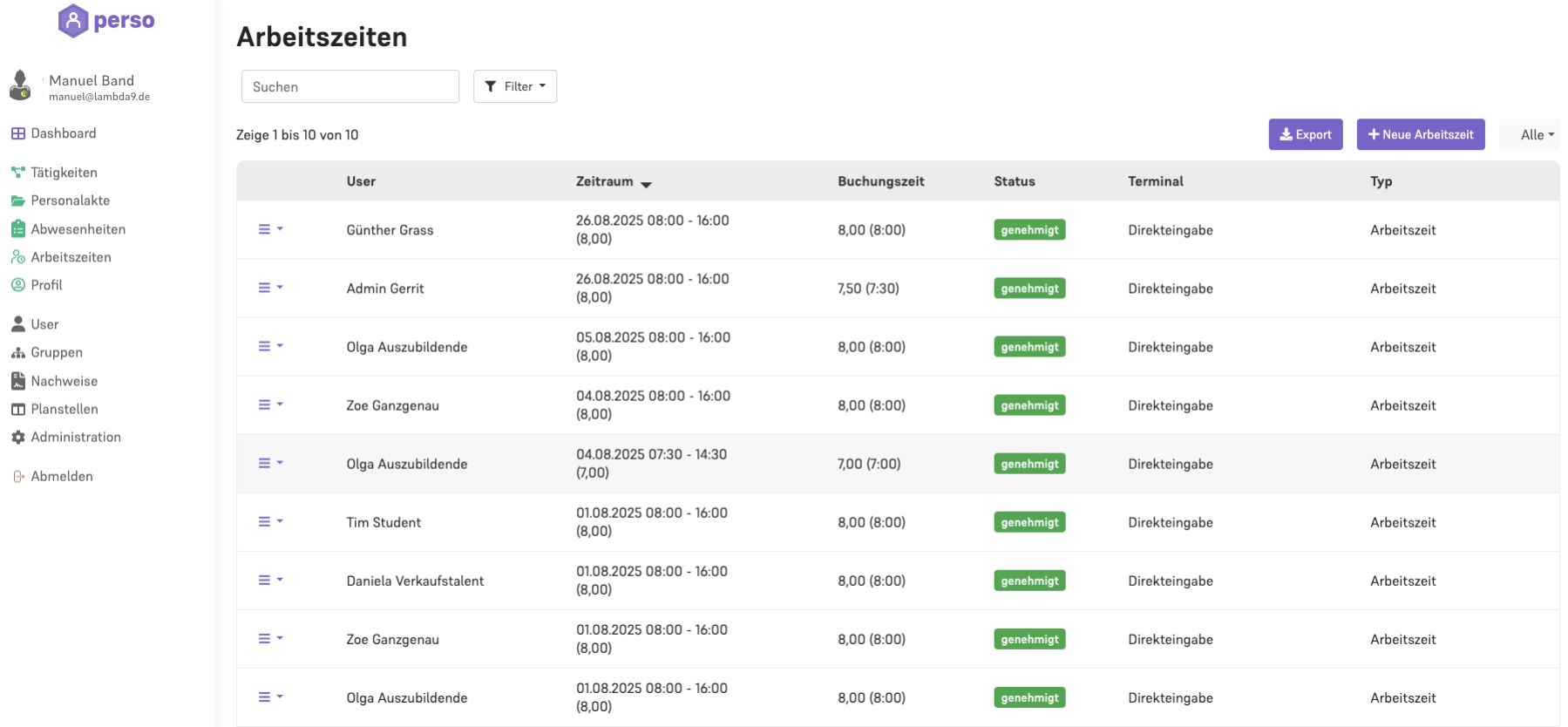1568x727 pixels.
Task: Click the Manuel Band user avatar
Action: click(x=20, y=86)
